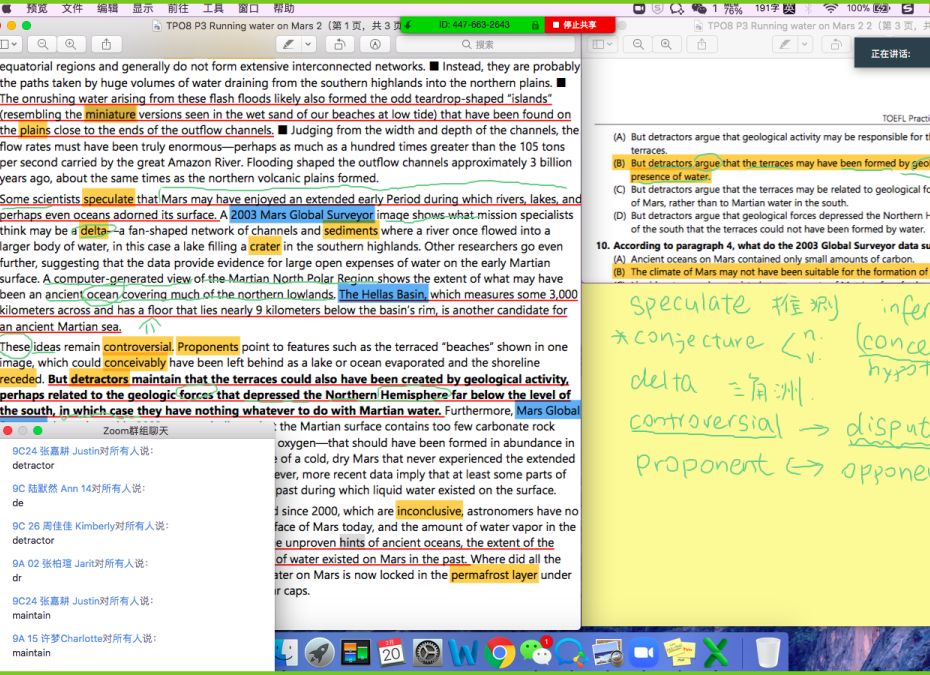Click Charlotte's "maintain" chat message
The image size is (930, 675).
point(31,652)
